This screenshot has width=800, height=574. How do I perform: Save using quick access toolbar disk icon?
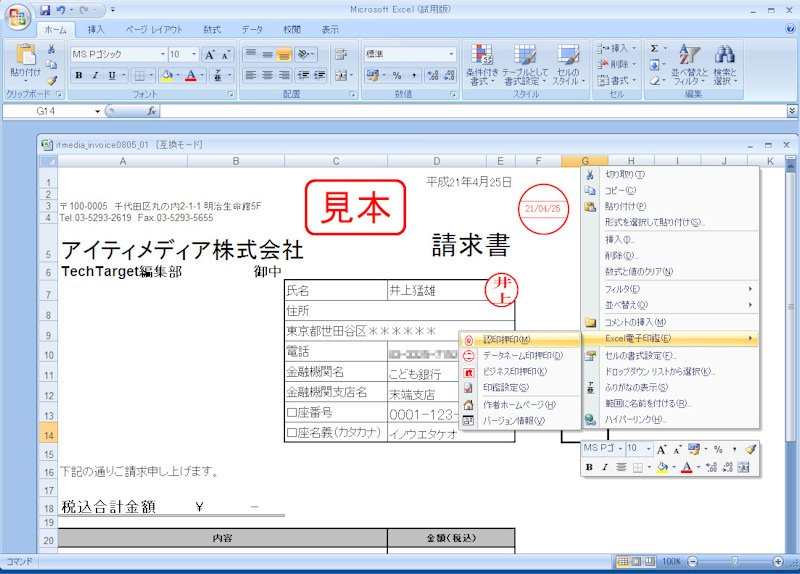point(45,10)
